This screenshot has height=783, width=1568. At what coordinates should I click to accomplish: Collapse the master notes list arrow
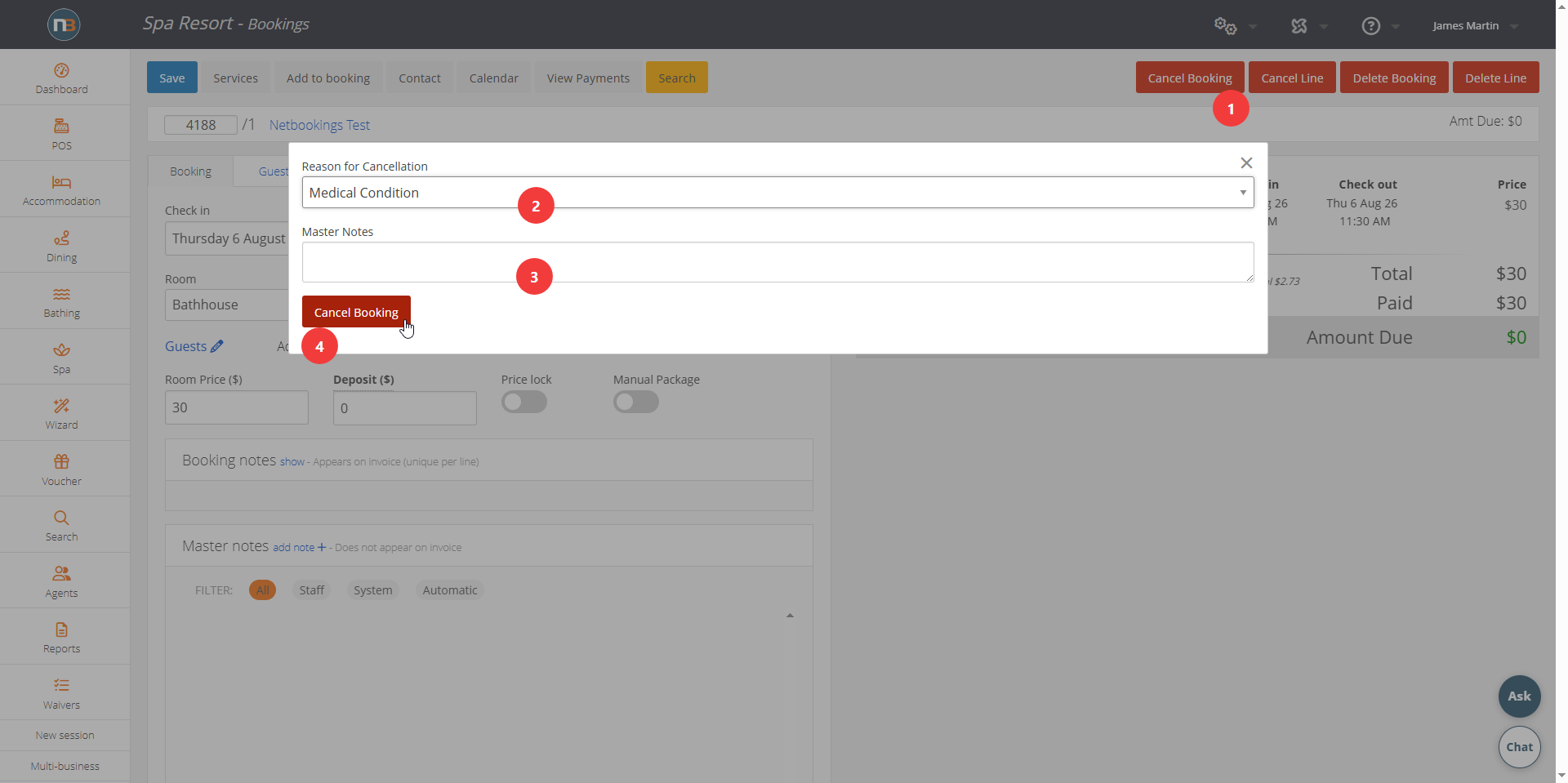tap(790, 616)
